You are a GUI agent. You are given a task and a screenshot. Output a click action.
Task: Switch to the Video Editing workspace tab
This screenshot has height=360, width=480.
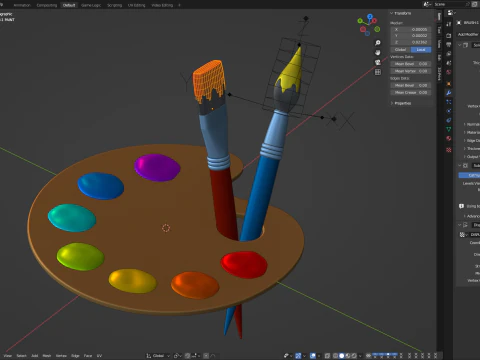162,5
